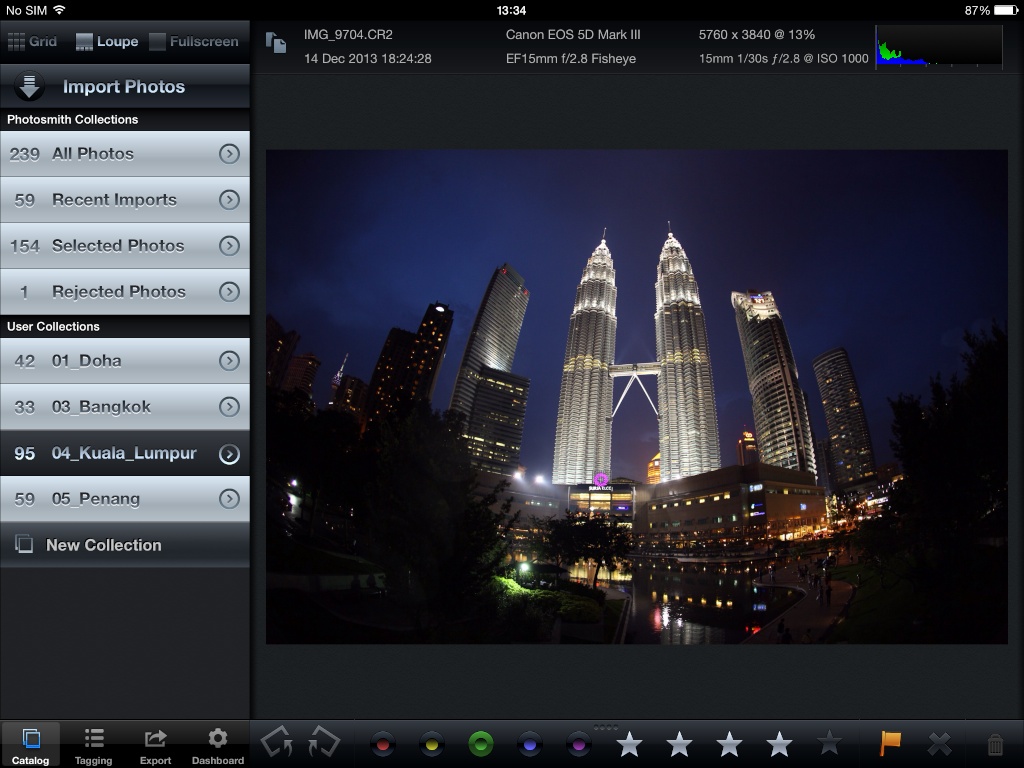This screenshot has width=1024, height=768.
Task: Open All Photos collection
Action: 125,154
